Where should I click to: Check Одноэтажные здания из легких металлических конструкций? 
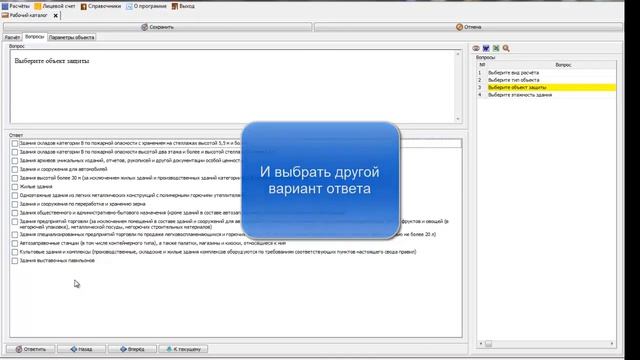[x=15, y=196]
